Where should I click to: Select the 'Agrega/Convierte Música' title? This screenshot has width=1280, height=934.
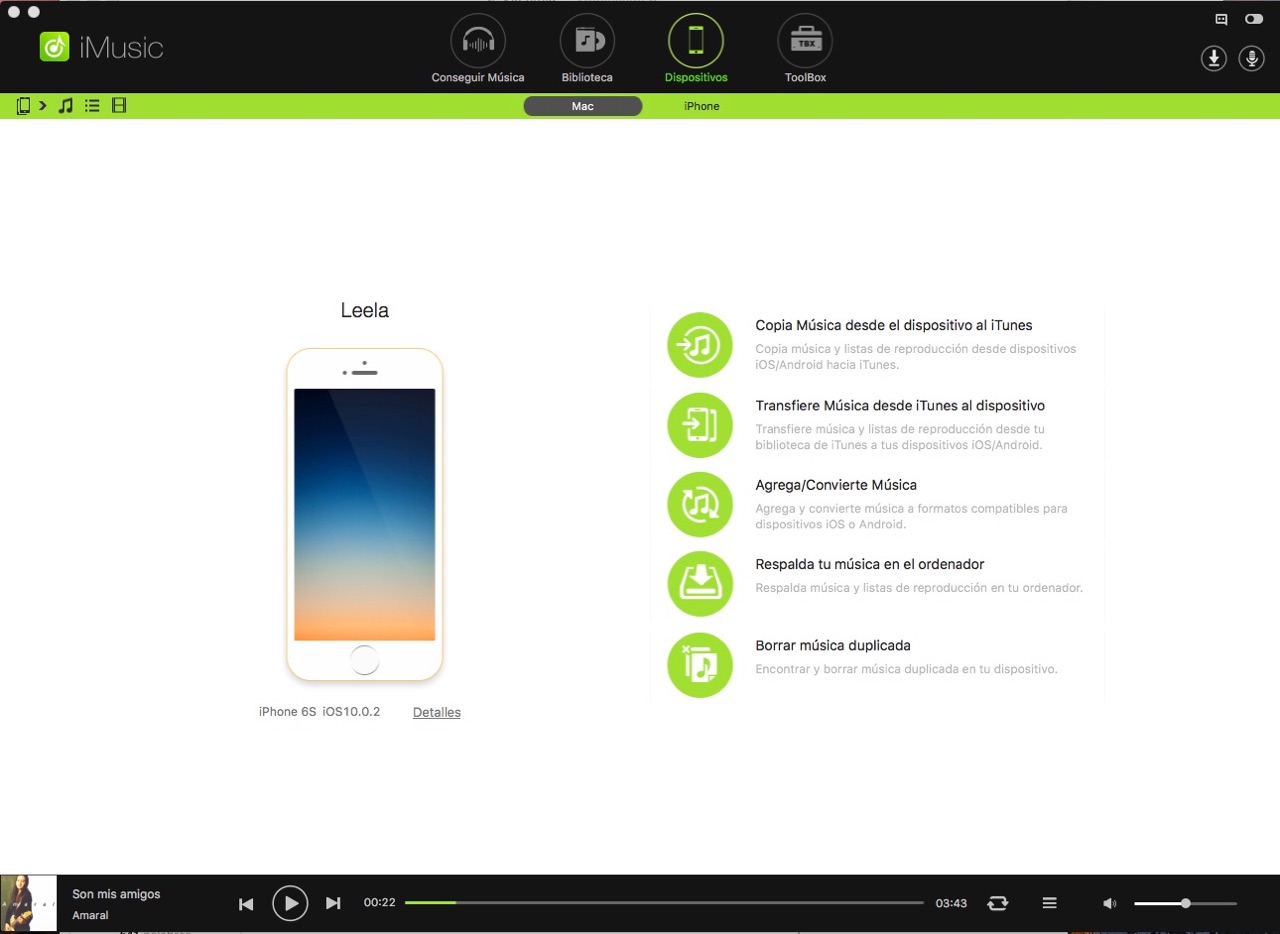pyautogui.click(x=836, y=485)
